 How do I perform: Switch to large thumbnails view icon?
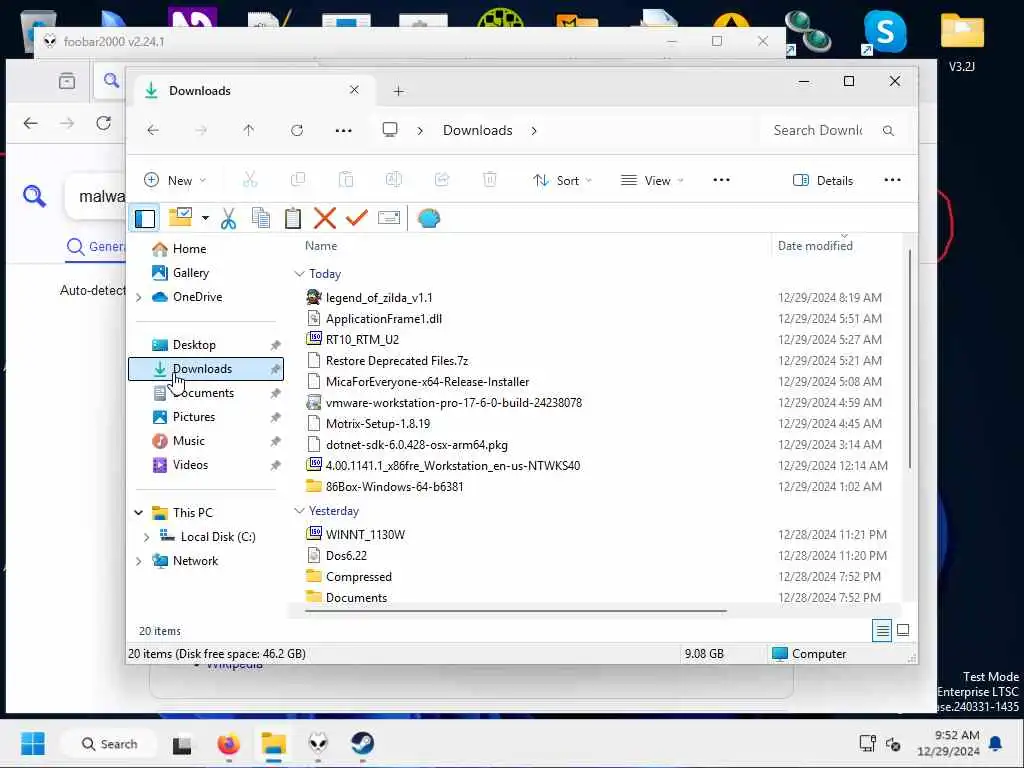point(903,630)
